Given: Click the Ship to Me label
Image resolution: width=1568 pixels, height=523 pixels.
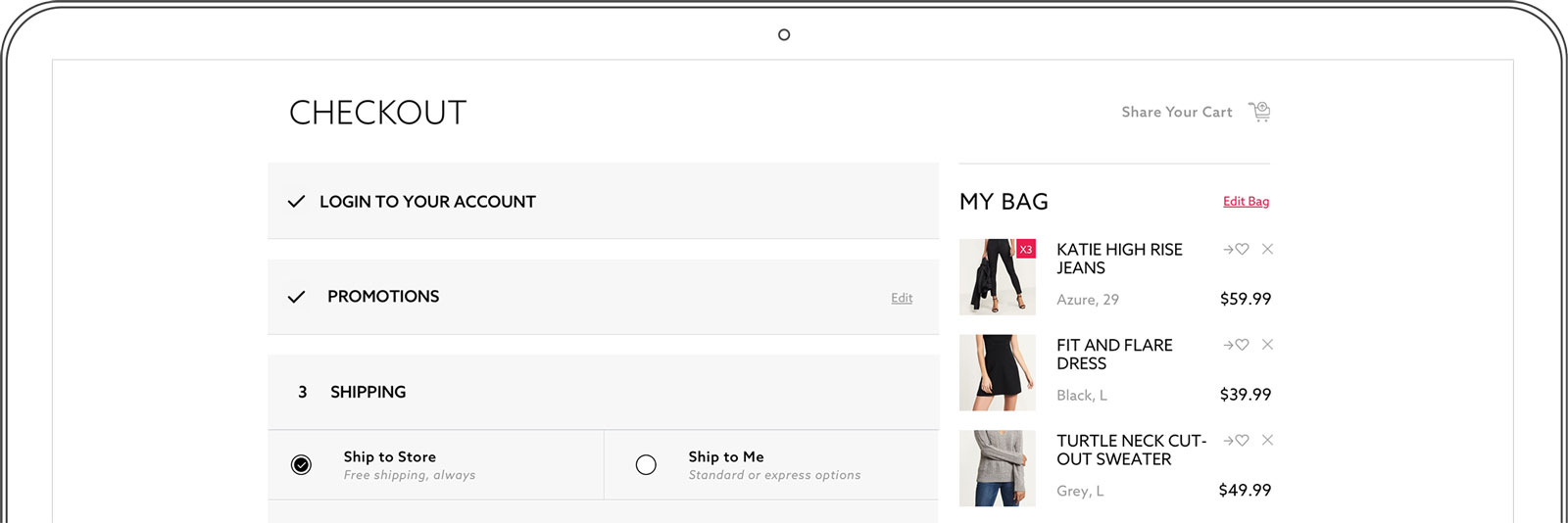Looking at the screenshot, I should [726, 456].
